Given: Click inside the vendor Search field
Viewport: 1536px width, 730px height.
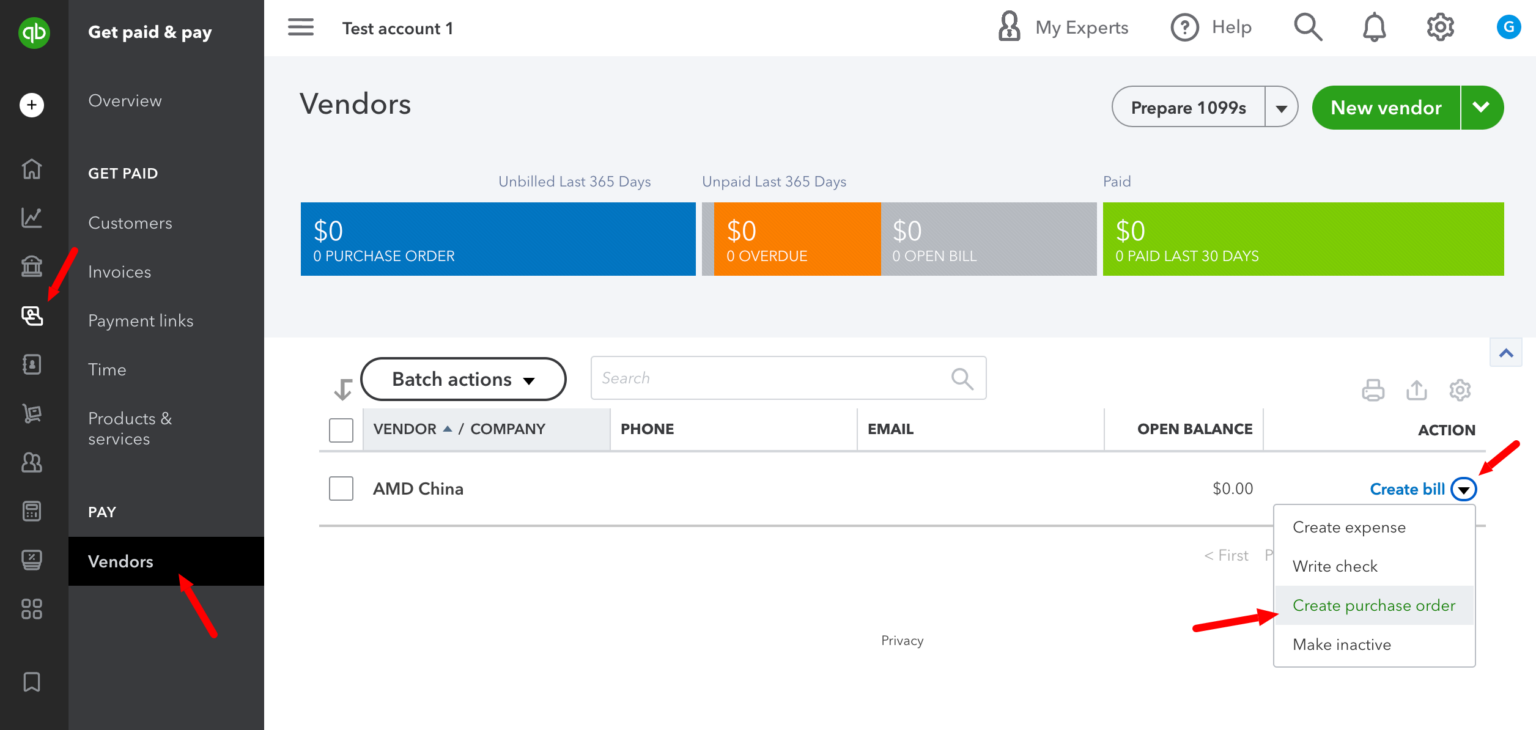Looking at the screenshot, I should click(x=780, y=378).
